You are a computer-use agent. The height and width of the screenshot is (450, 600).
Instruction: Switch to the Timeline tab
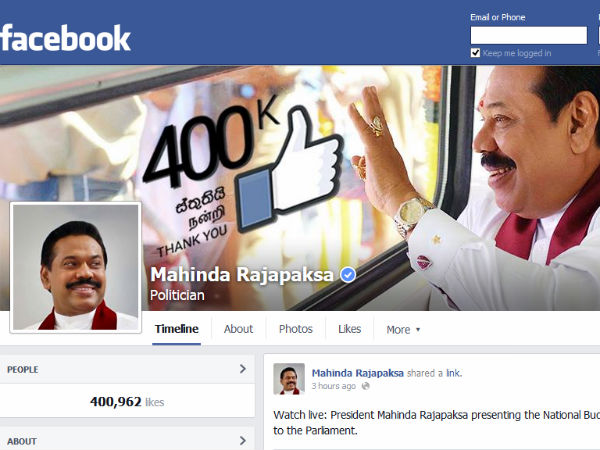[x=176, y=329]
